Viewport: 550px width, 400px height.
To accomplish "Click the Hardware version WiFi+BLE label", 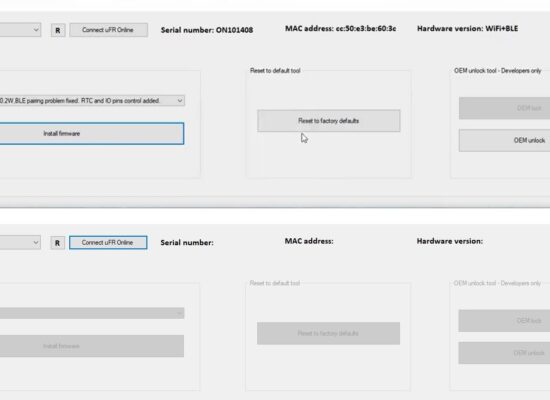I will point(468,28).
